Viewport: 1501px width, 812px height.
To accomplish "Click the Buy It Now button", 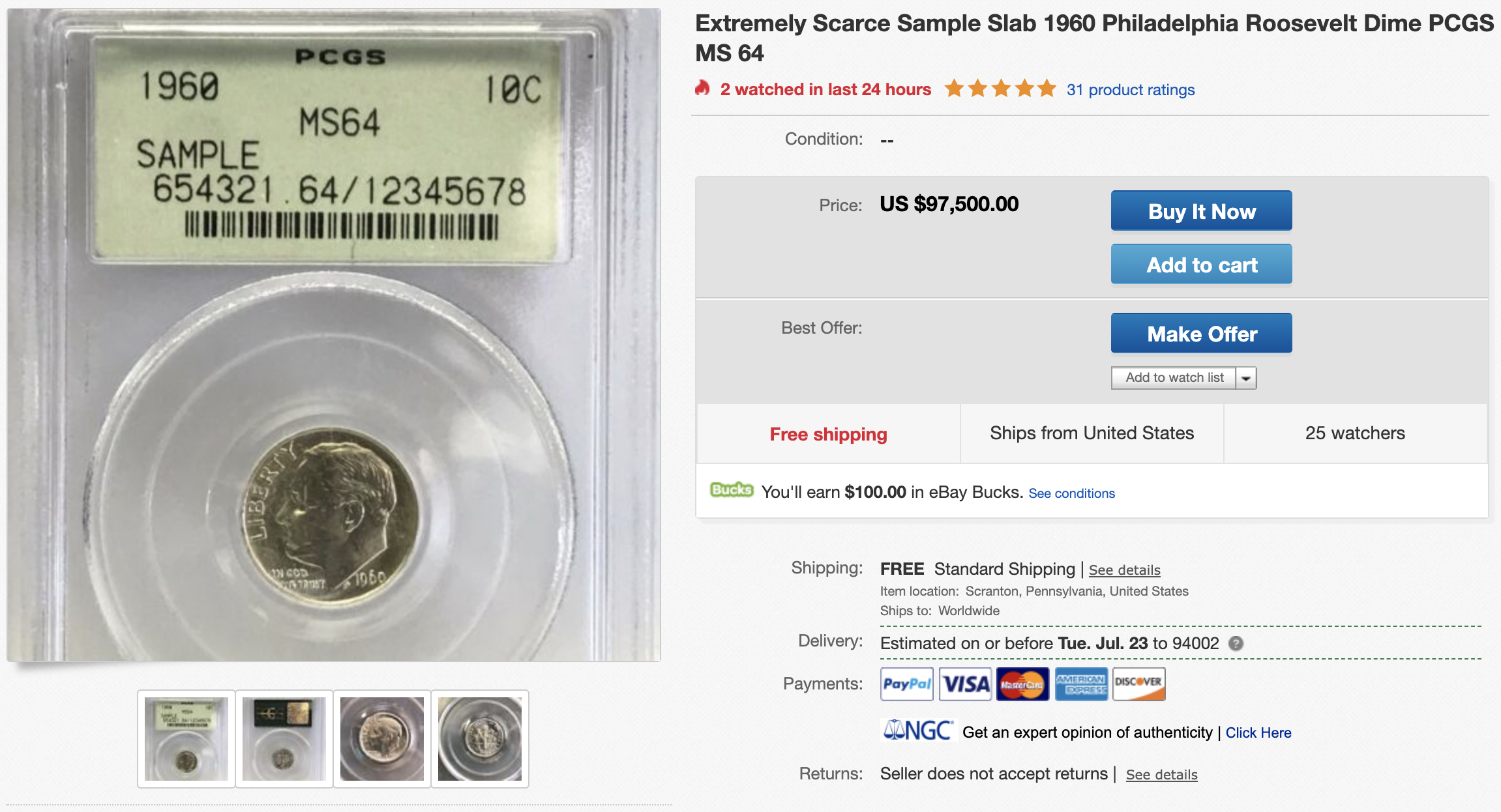I will point(1201,210).
